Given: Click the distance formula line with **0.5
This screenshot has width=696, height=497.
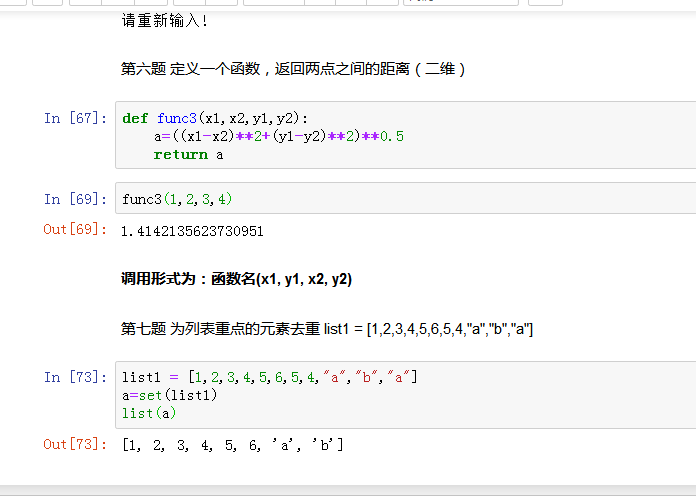Looking at the screenshot, I should pos(278,136).
